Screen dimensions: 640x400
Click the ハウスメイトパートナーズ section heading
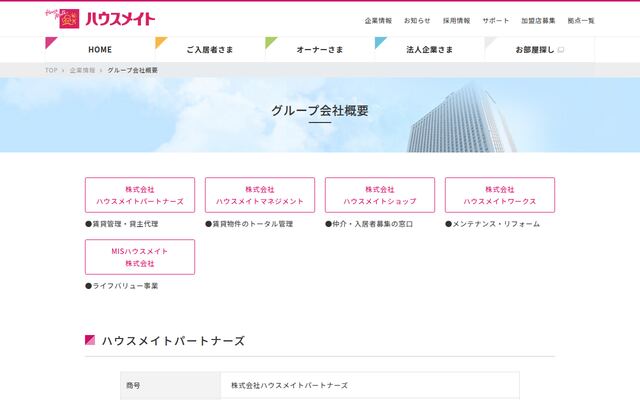pyautogui.click(x=173, y=341)
